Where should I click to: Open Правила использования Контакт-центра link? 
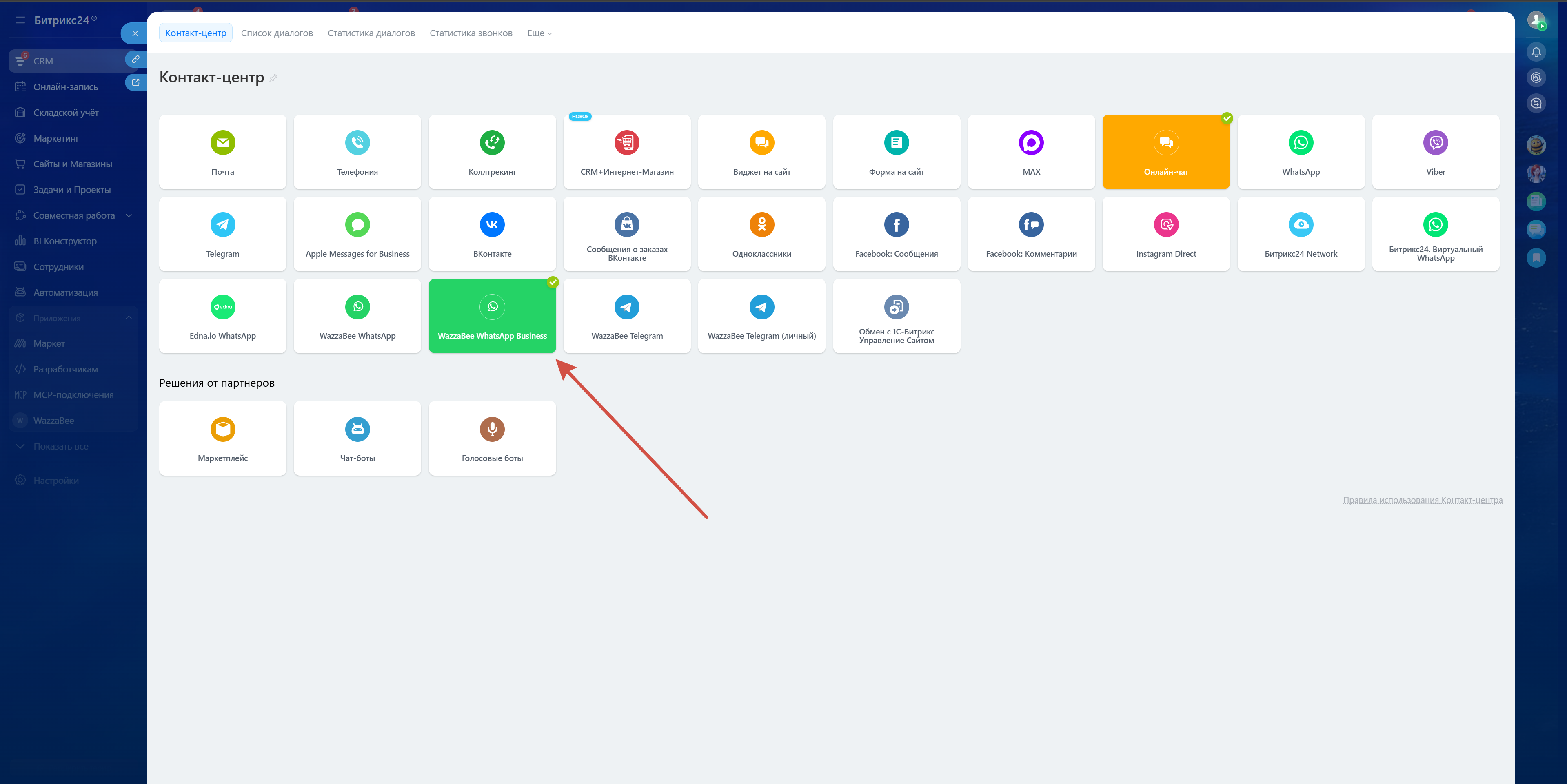coord(1422,500)
